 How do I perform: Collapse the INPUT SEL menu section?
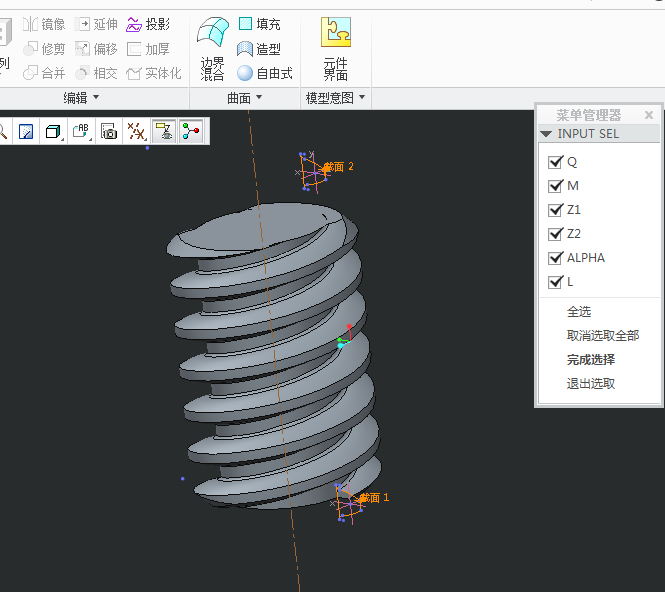point(546,134)
